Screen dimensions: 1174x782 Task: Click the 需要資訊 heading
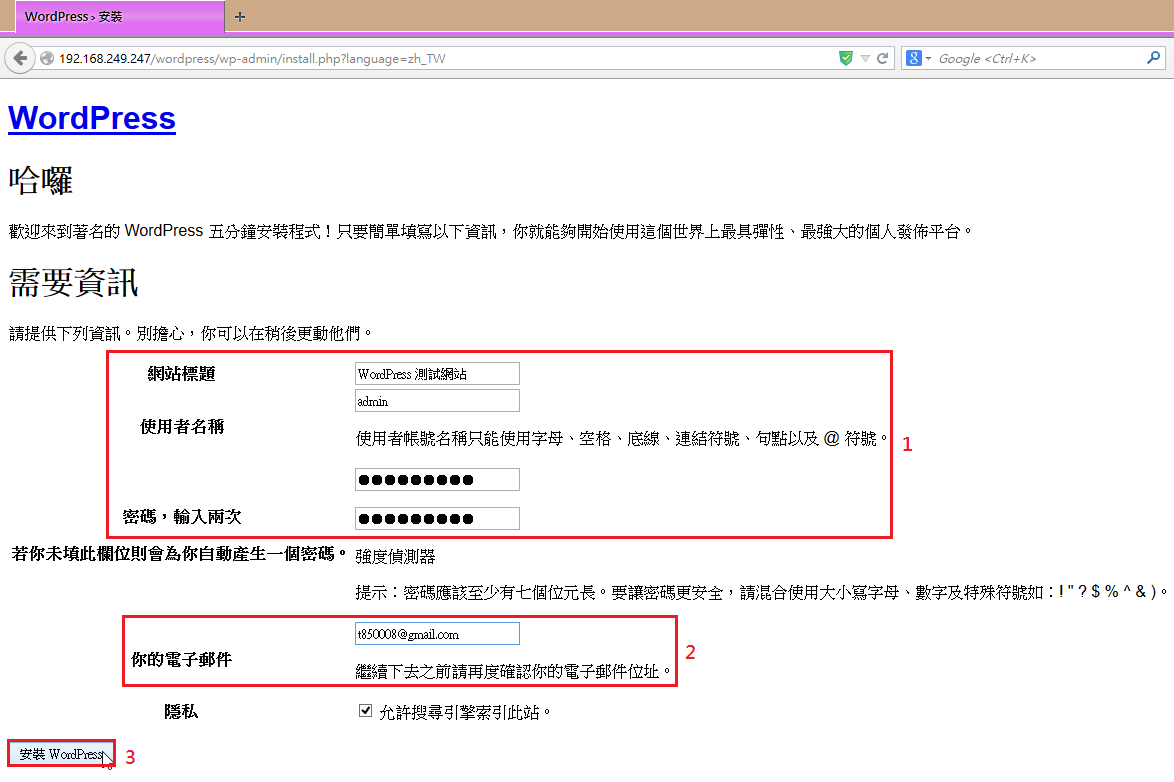coord(73,283)
